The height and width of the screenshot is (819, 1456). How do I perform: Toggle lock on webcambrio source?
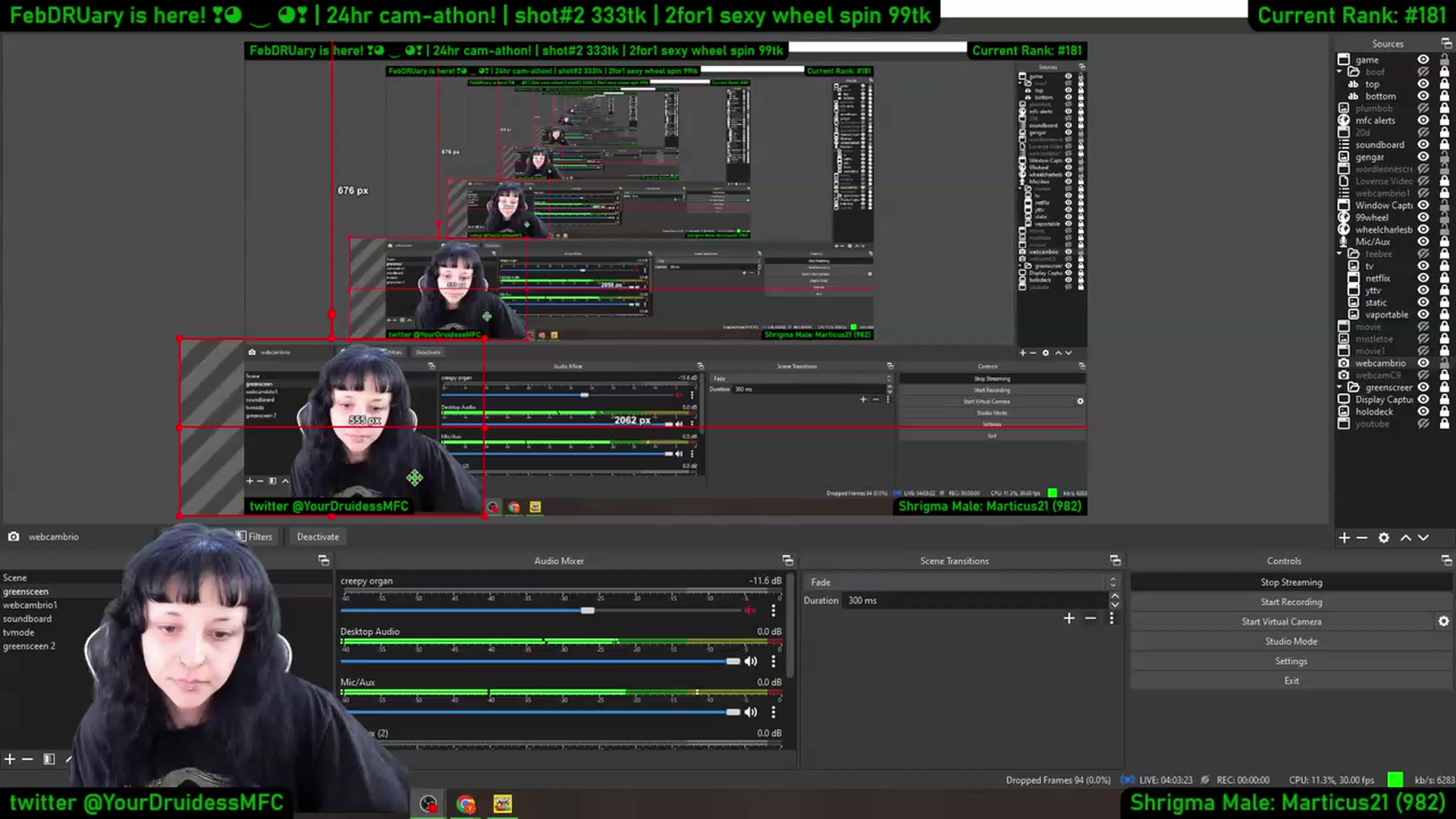1444,363
